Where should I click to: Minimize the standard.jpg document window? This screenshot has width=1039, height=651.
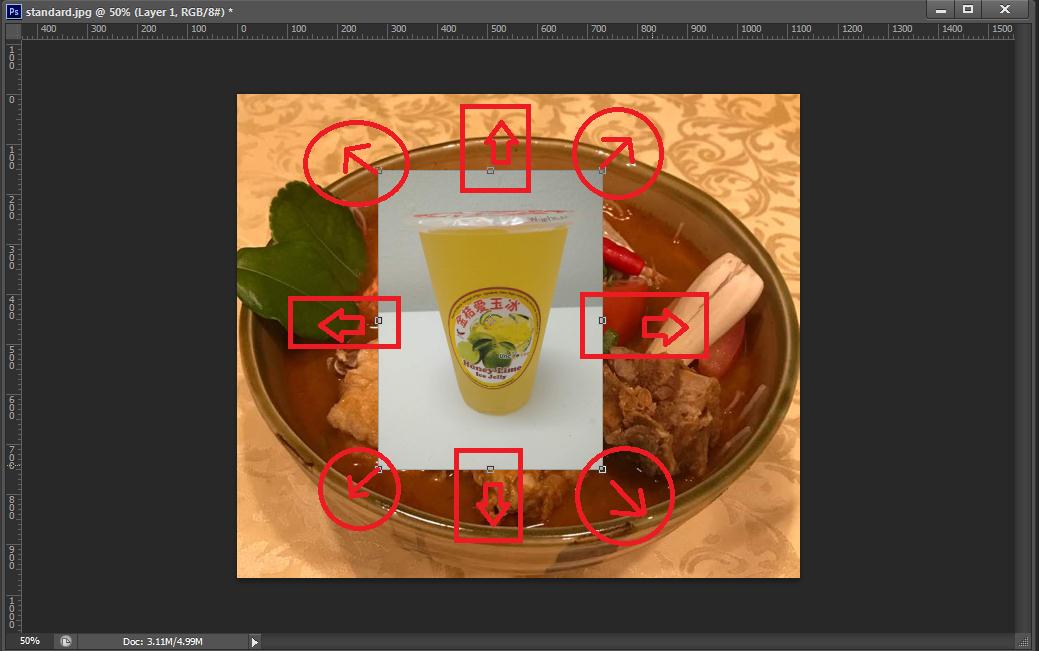pyautogui.click(x=940, y=9)
